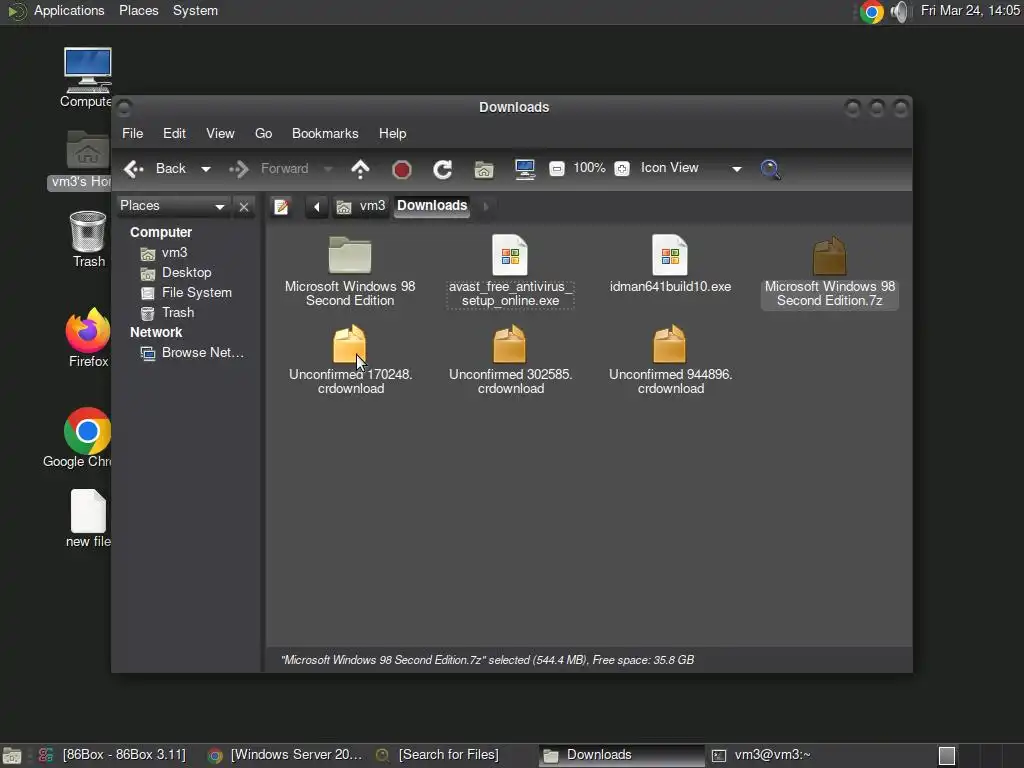
Task: Open the Applications panel menu
Action: click(69, 10)
